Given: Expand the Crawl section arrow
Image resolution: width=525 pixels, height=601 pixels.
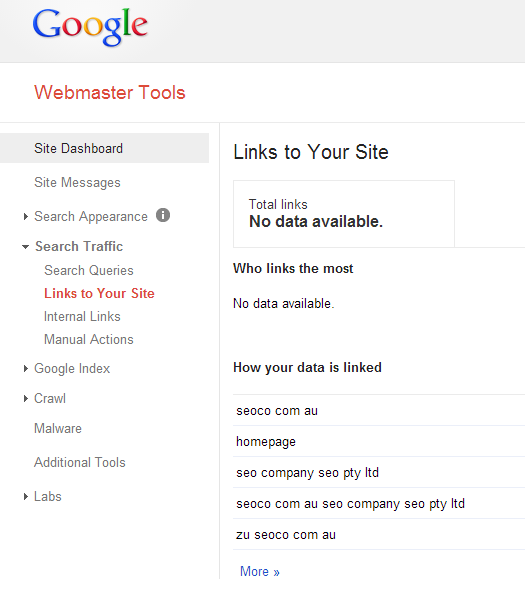Looking at the screenshot, I should 25,399.
